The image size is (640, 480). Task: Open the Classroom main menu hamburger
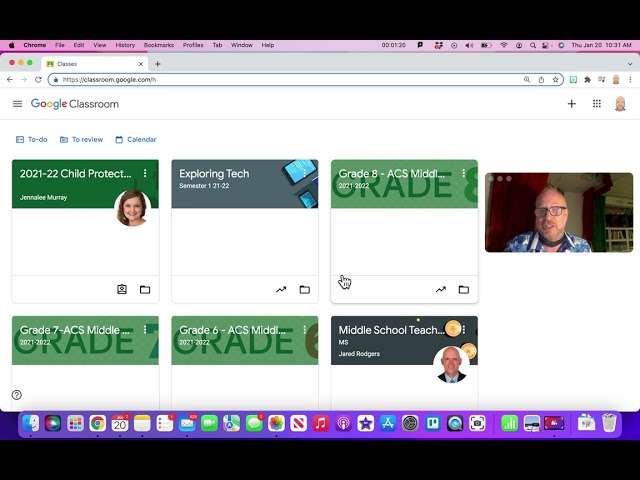18,104
